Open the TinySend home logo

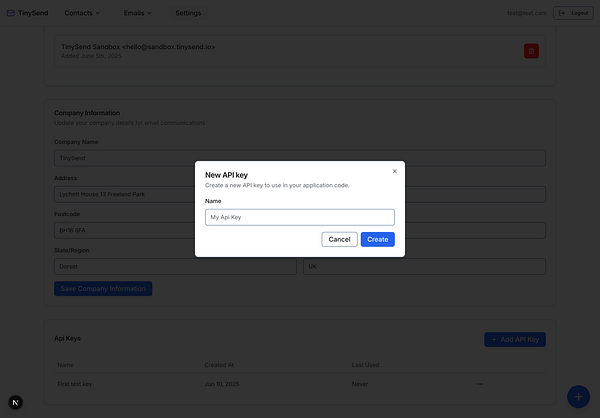pyautogui.click(x=28, y=13)
